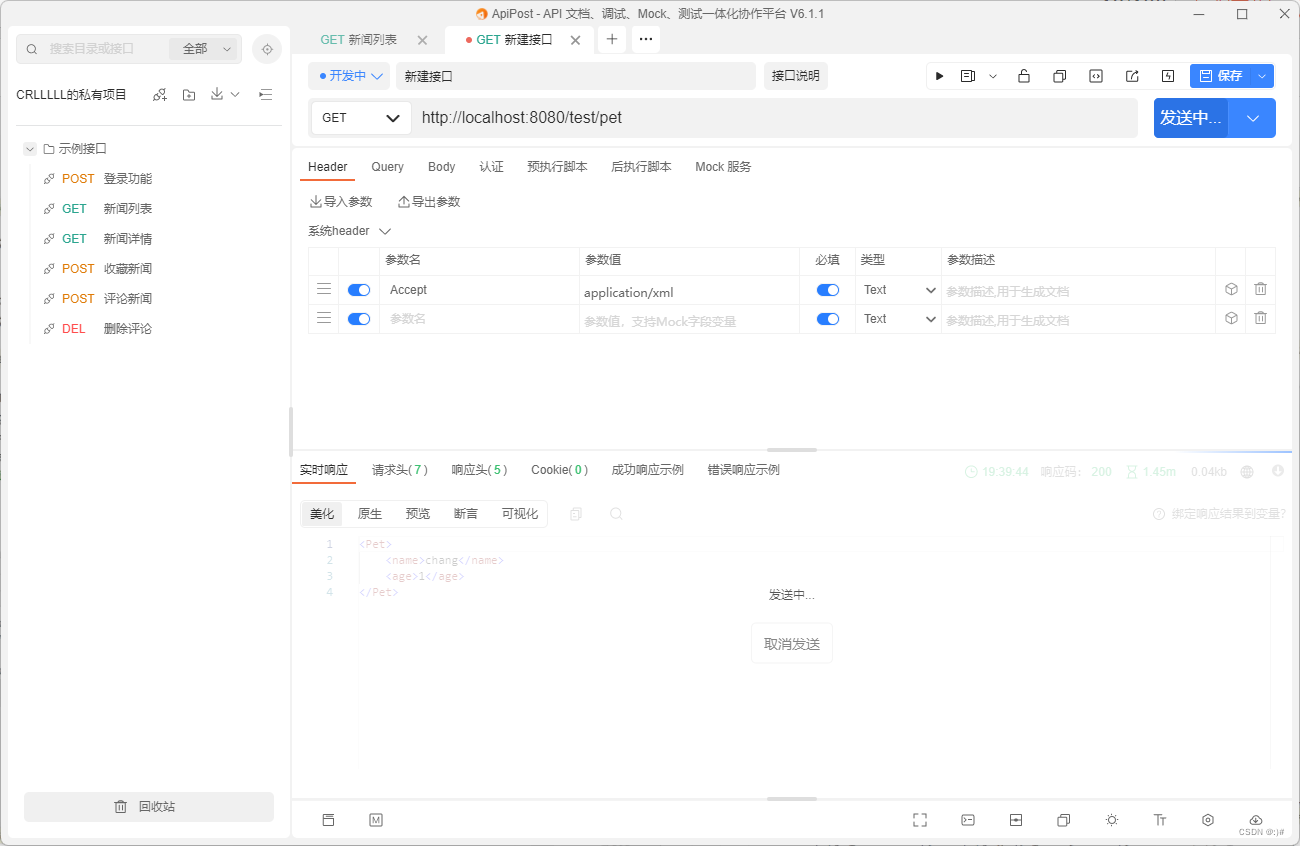Switch to the Body tab
1300x846 pixels.
[x=441, y=167]
